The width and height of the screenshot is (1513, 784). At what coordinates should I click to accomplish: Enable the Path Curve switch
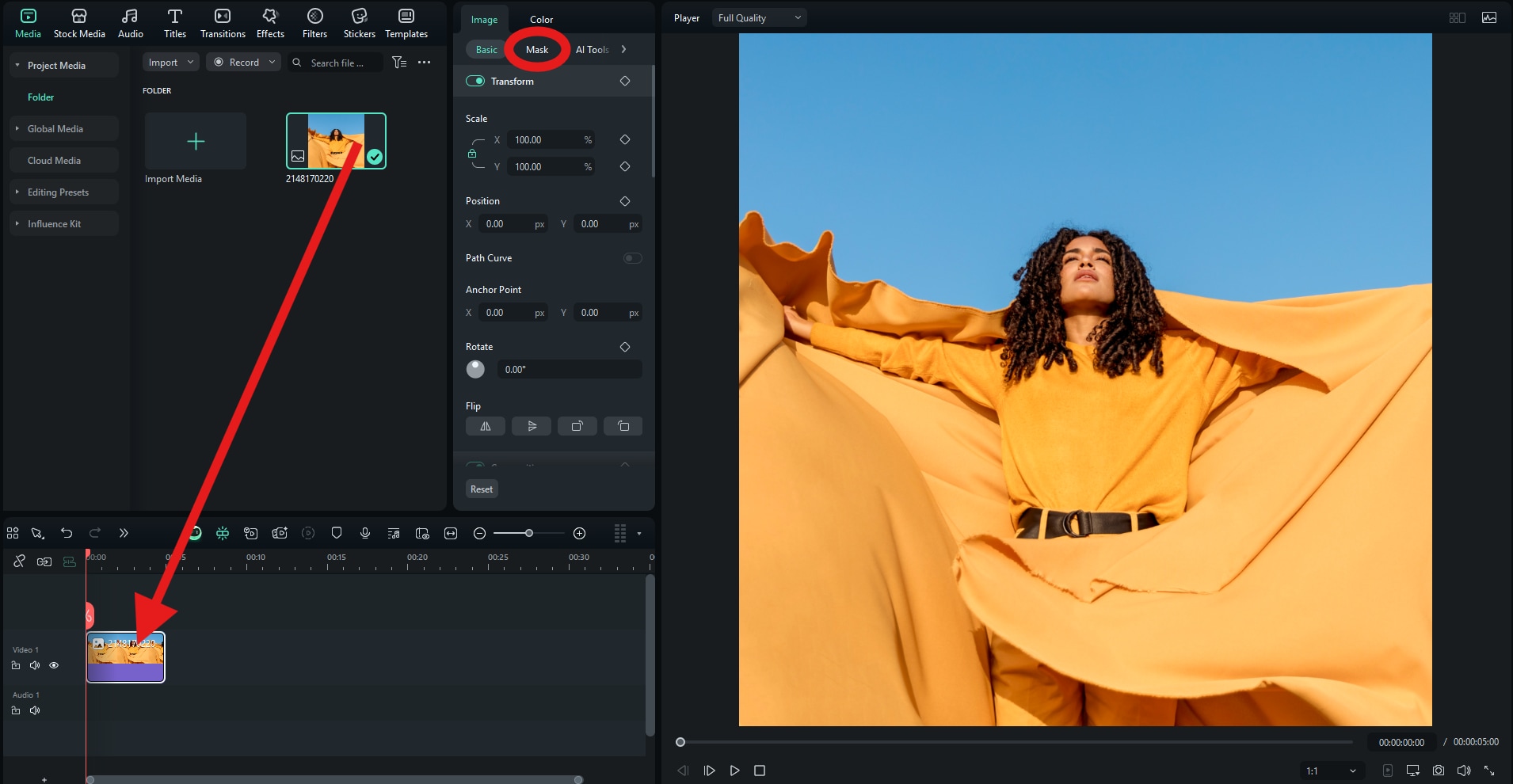coord(632,258)
